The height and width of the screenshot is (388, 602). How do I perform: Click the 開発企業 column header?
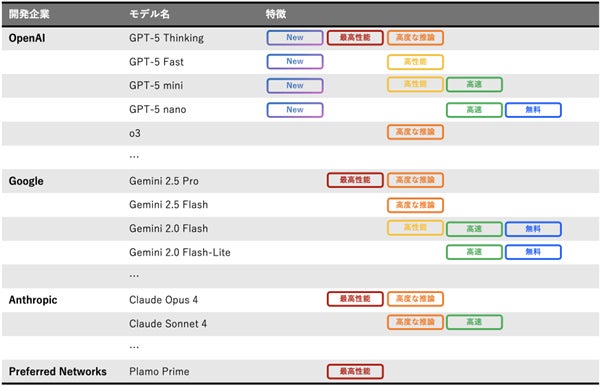click(x=29, y=15)
